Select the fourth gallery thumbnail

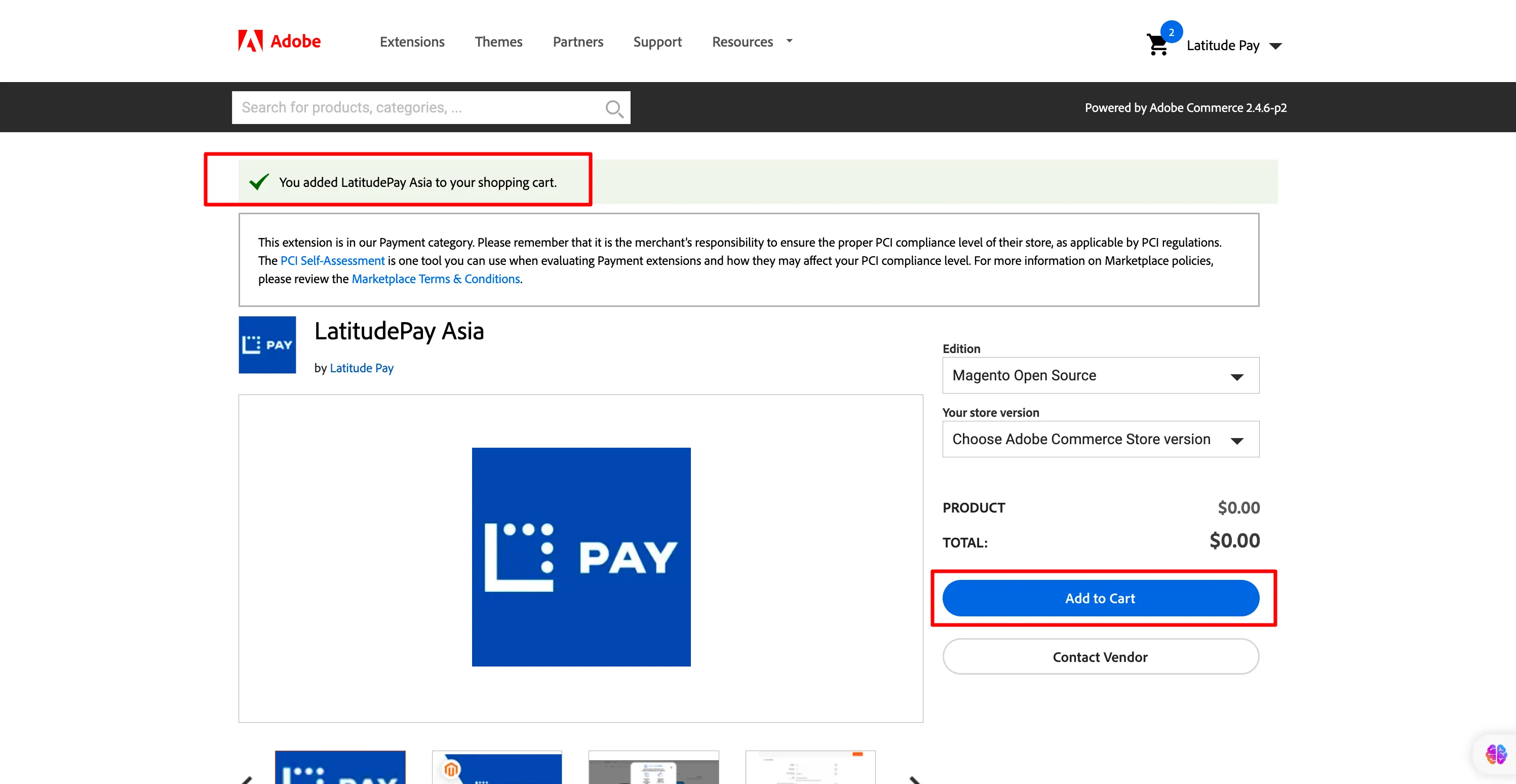point(810,767)
